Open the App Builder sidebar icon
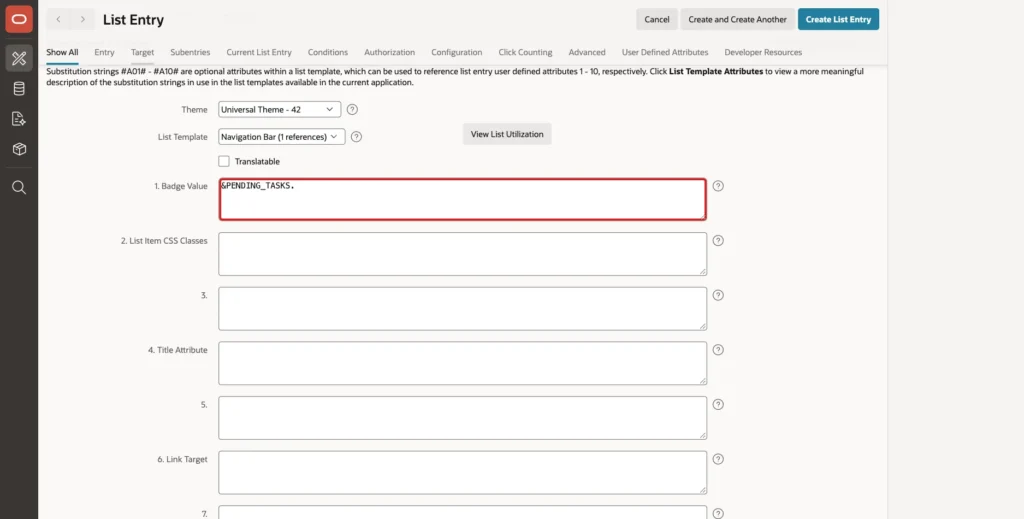 tap(19, 58)
